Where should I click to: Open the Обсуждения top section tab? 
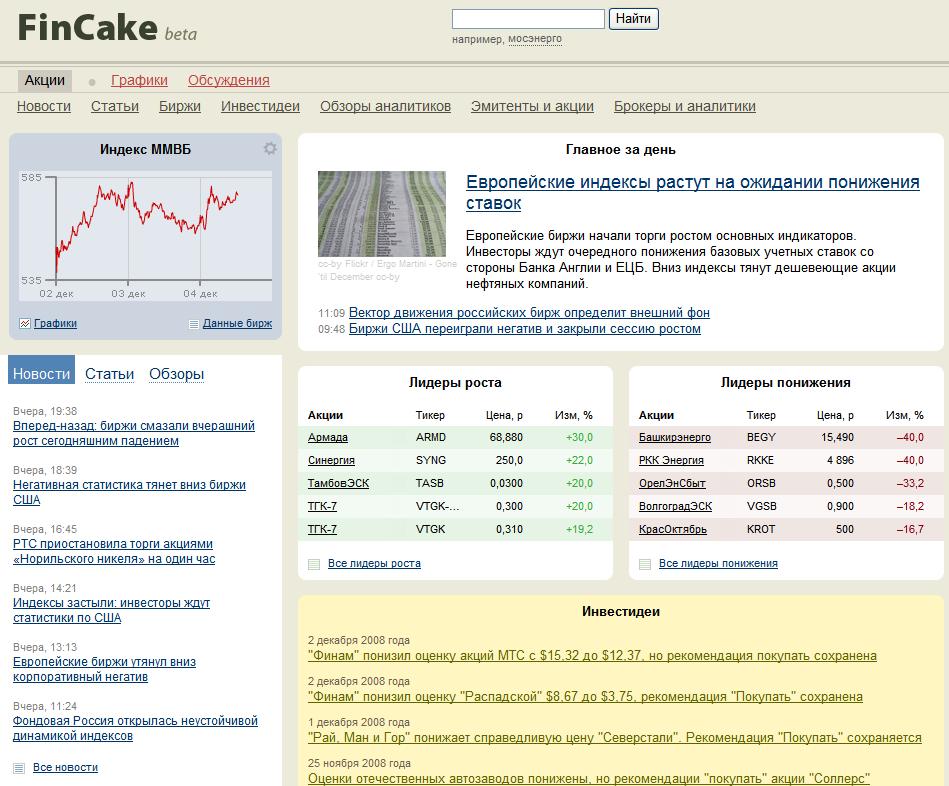coord(228,80)
